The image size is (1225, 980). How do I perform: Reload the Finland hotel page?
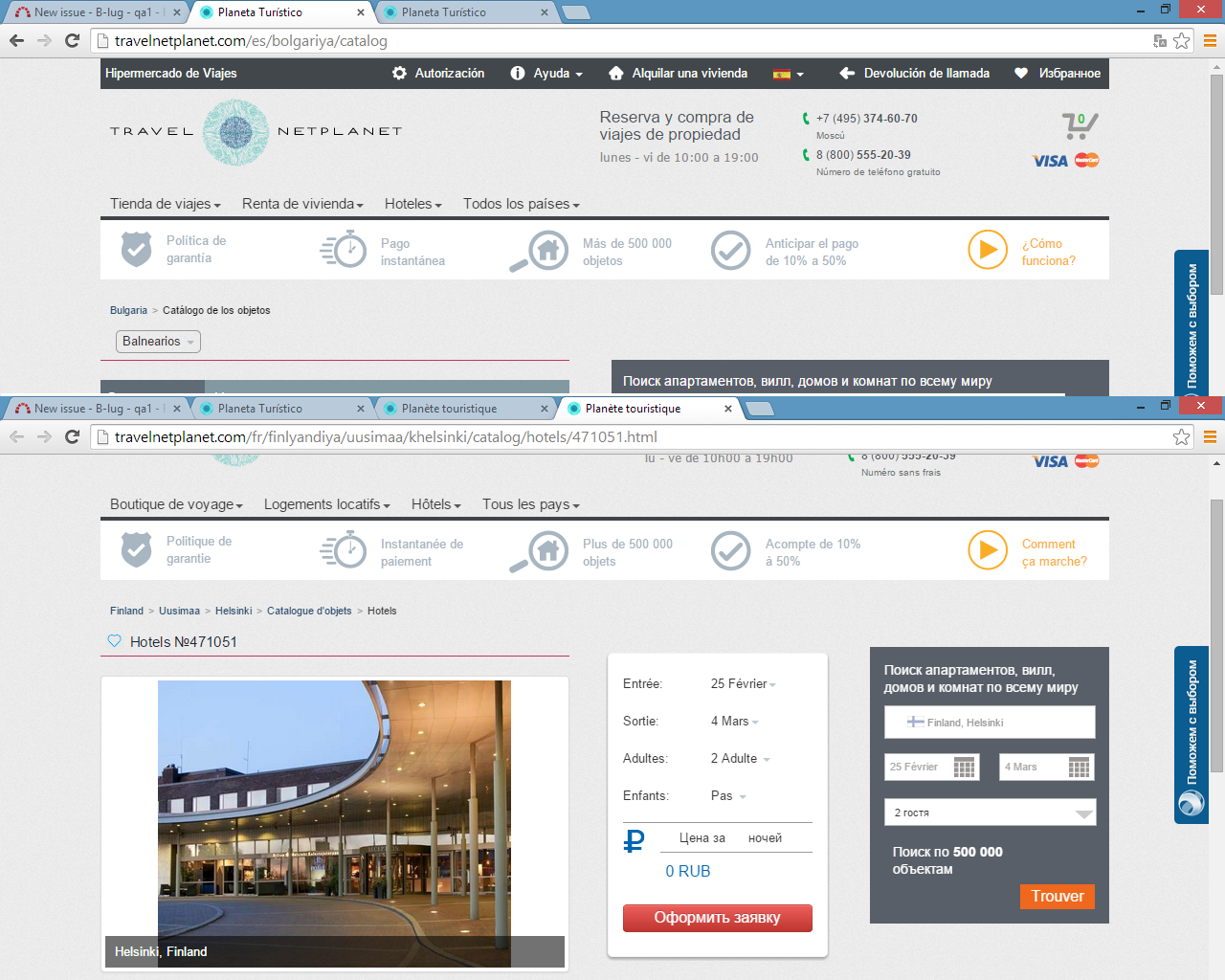tap(72, 437)
